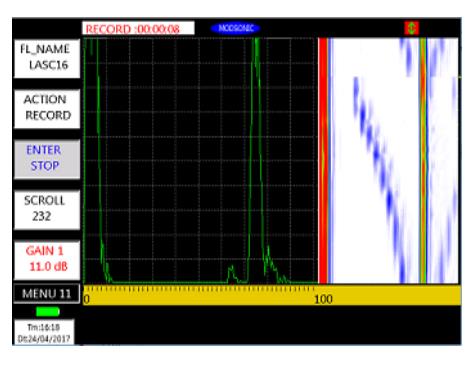
Task: Select the FL_NAME LASC16 button
Action: click(x=47, y=58)
